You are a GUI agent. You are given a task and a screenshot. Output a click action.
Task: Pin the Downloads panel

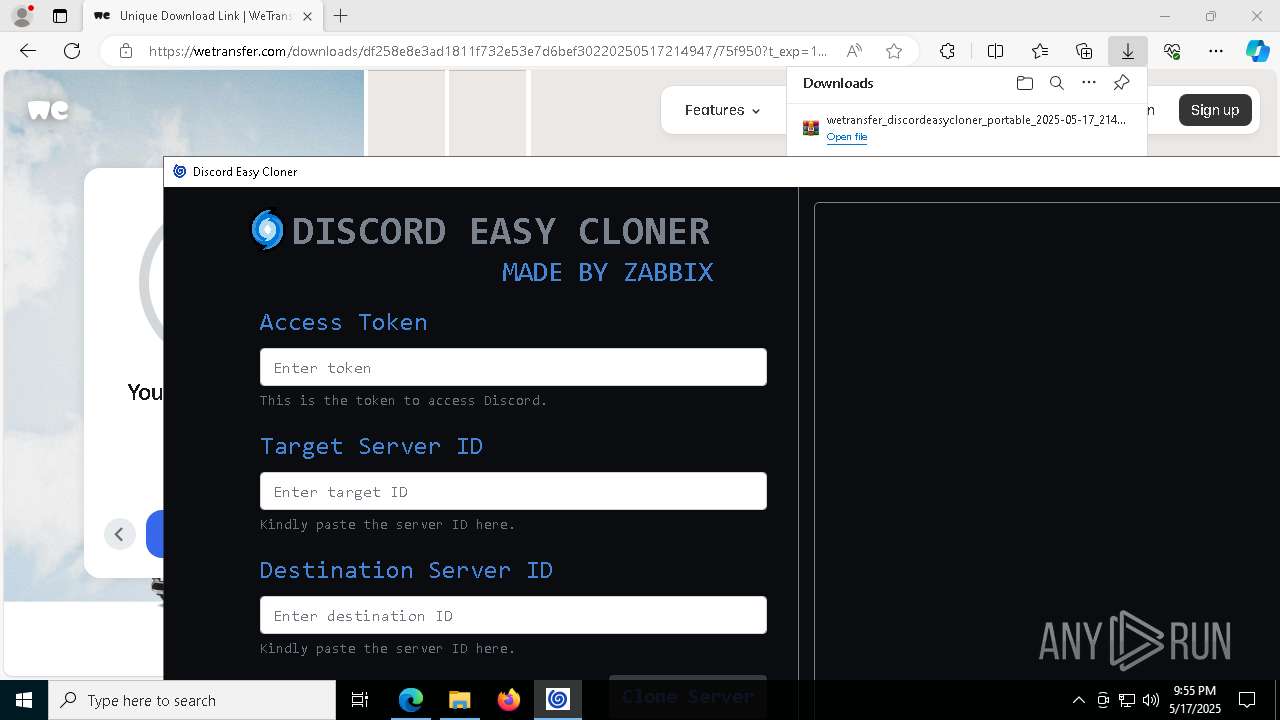(1122, 83)
